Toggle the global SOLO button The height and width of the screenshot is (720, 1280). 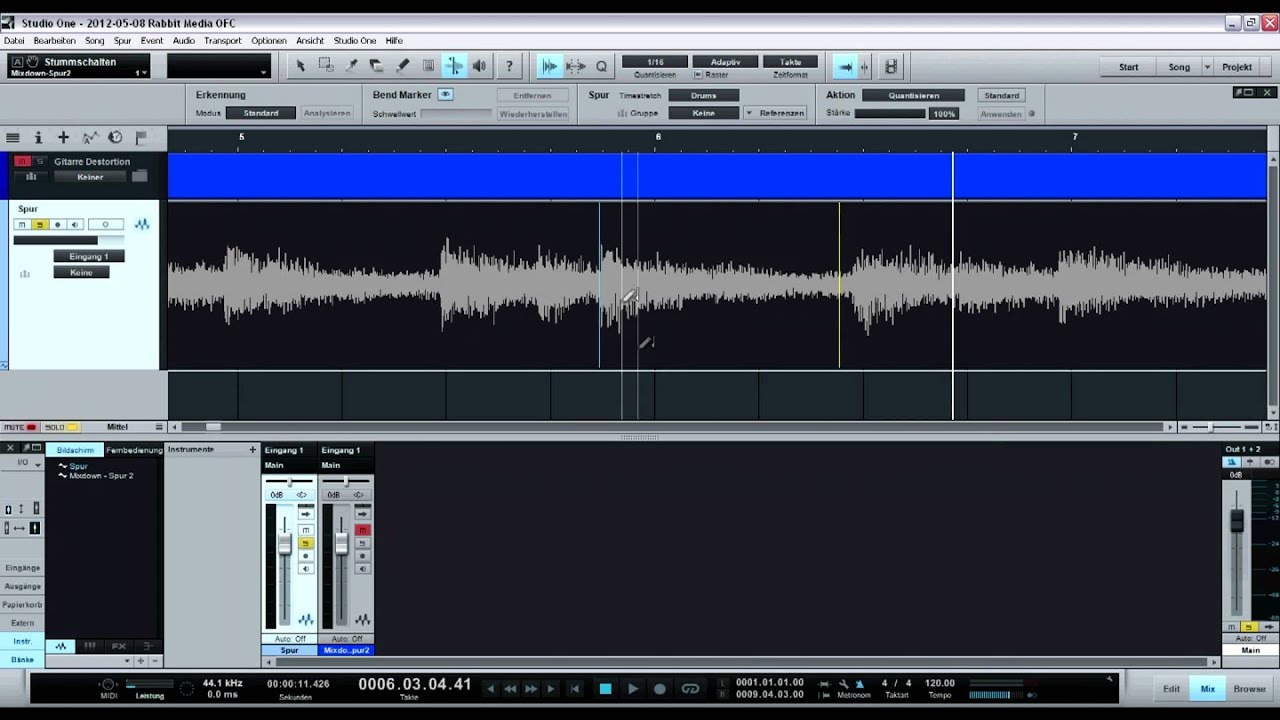tap(59, 427)
